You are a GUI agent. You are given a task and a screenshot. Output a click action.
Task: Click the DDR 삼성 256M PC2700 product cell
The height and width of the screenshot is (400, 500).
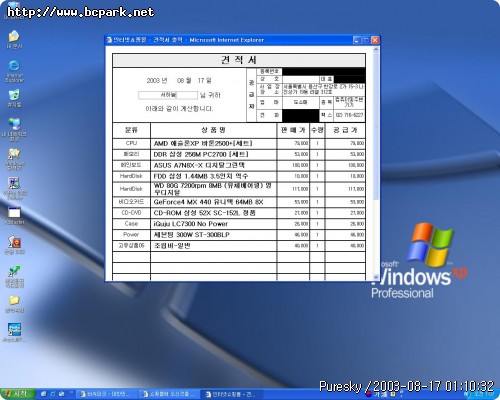pos(213,154)
